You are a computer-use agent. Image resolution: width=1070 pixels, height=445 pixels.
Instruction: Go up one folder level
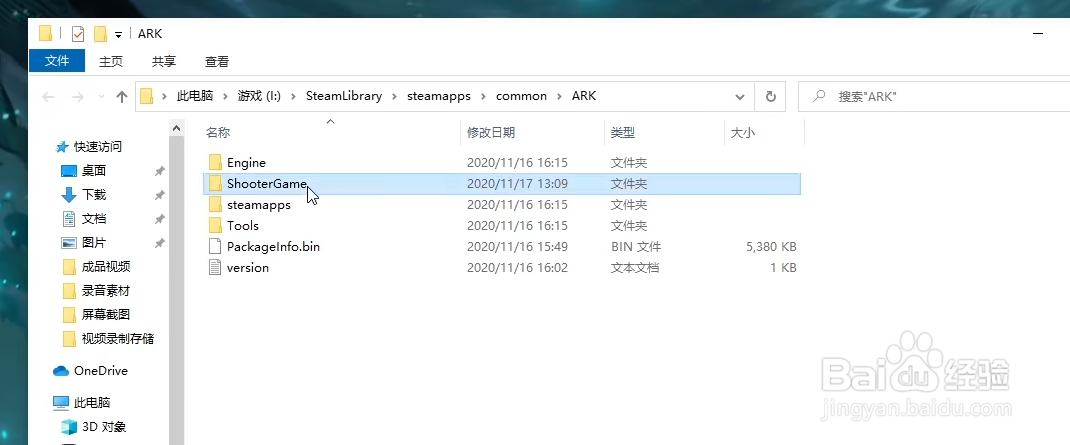(122, 97)
